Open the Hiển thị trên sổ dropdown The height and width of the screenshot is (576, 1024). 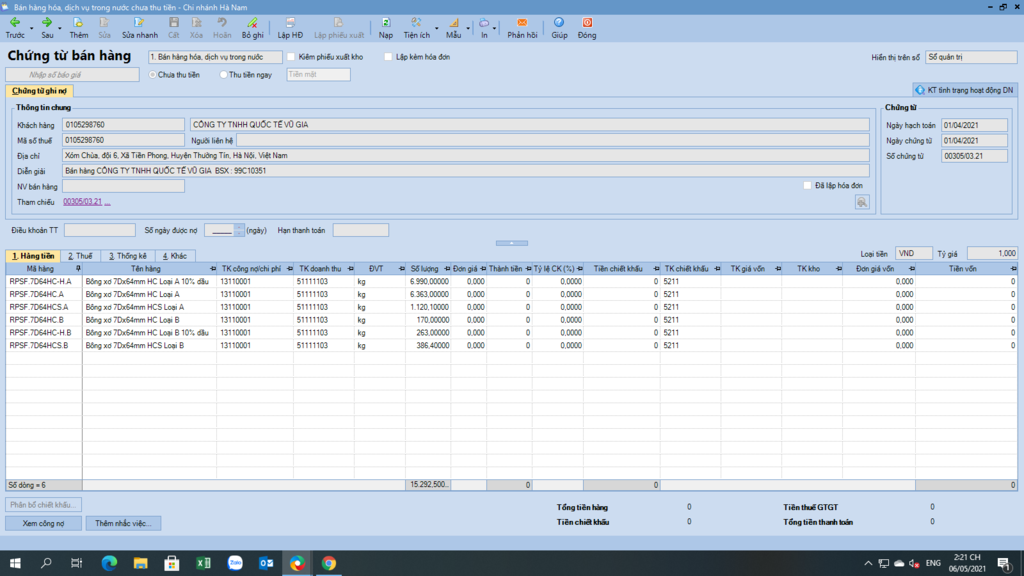971,57
